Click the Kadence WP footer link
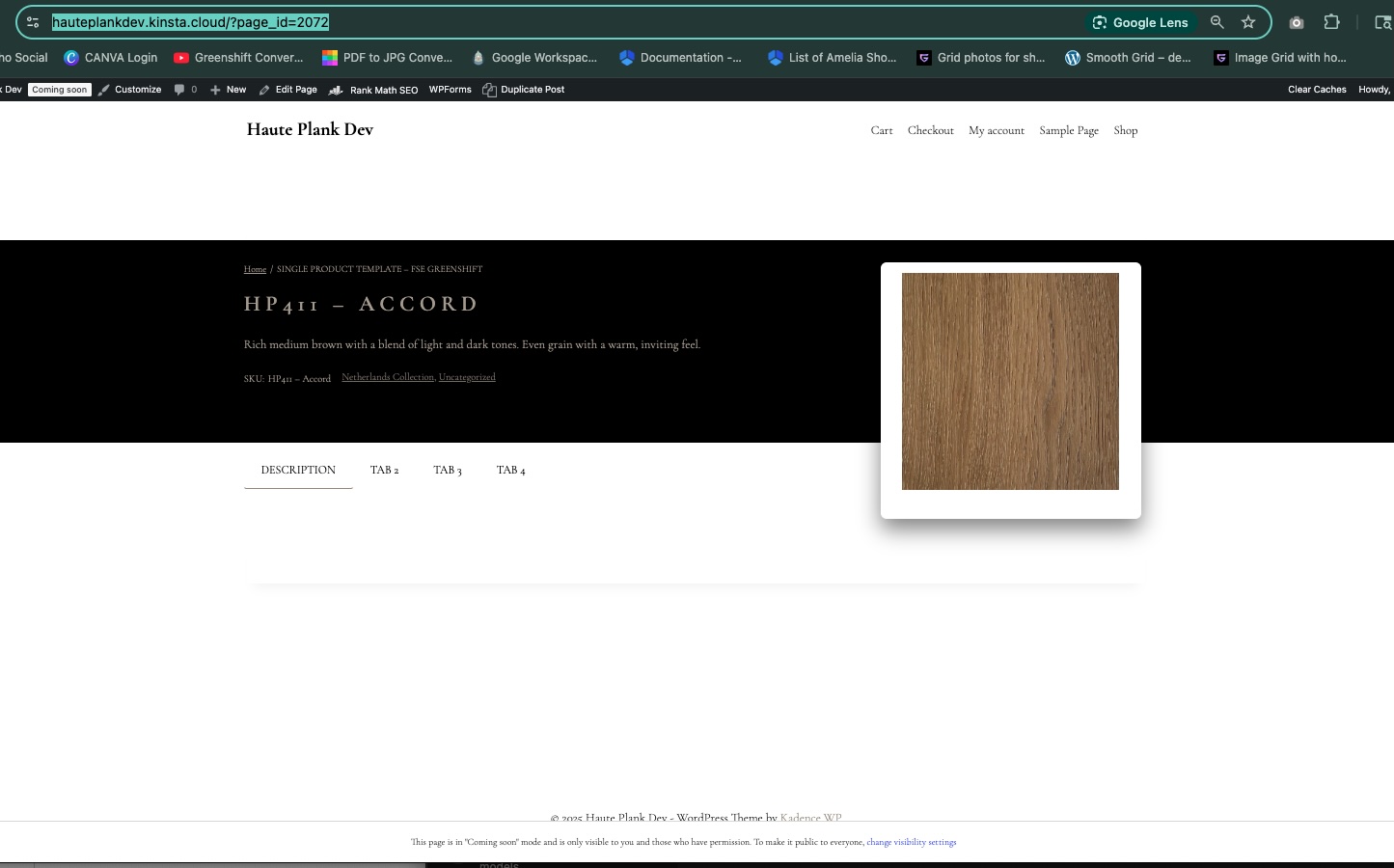1394x868 pixels. (x=810, y=817)
